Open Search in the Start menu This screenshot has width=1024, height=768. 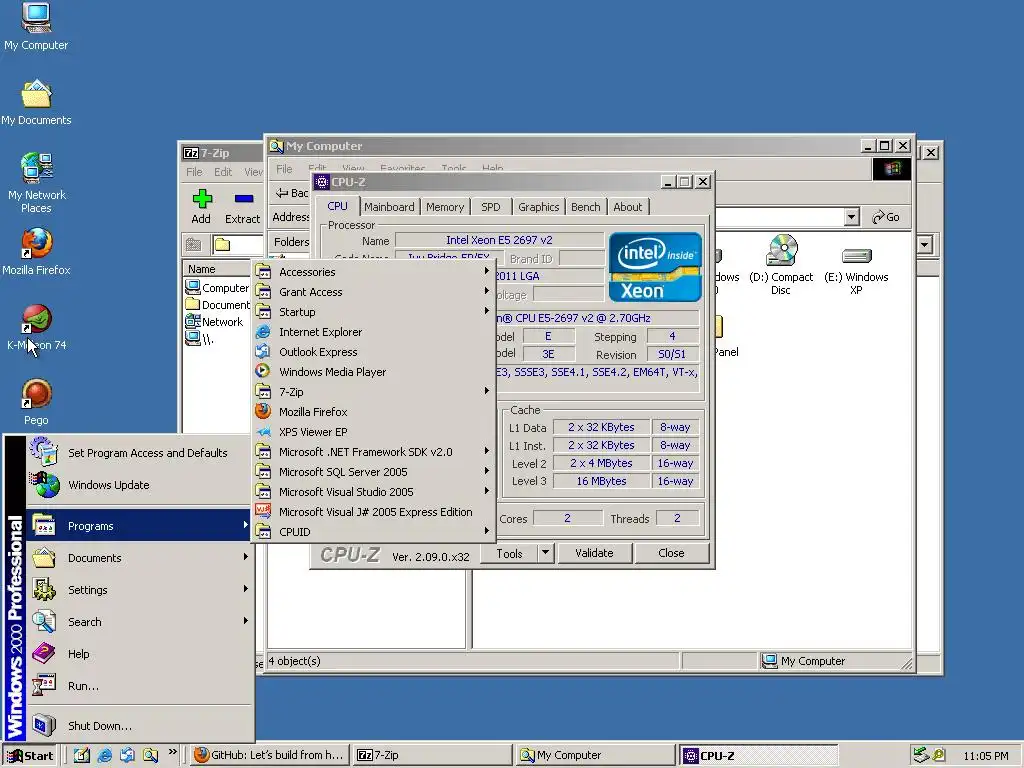(140, 622)
